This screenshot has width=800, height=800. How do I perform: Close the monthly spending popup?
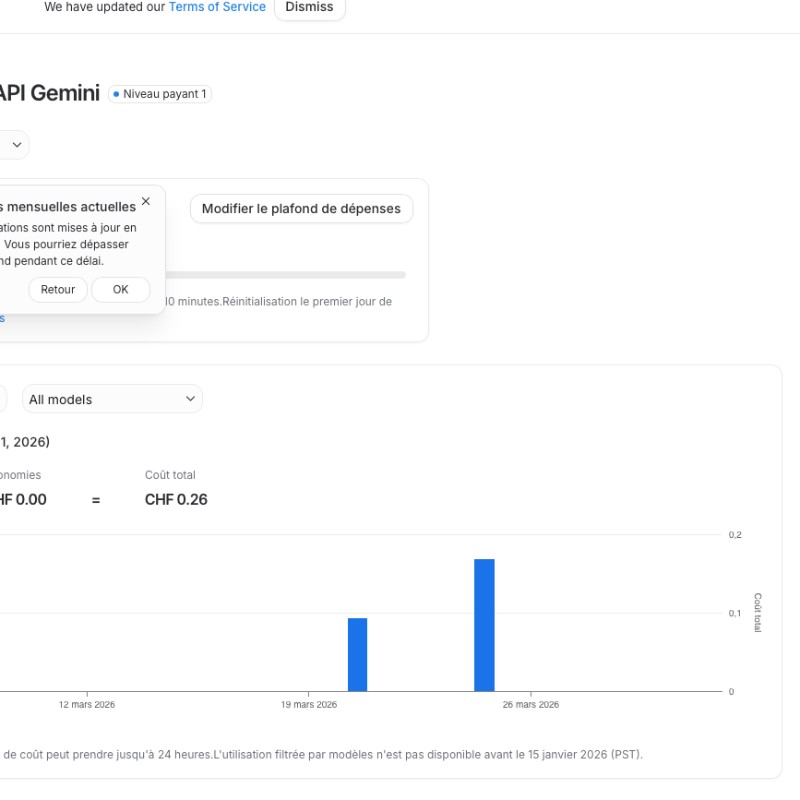[146, 202]
